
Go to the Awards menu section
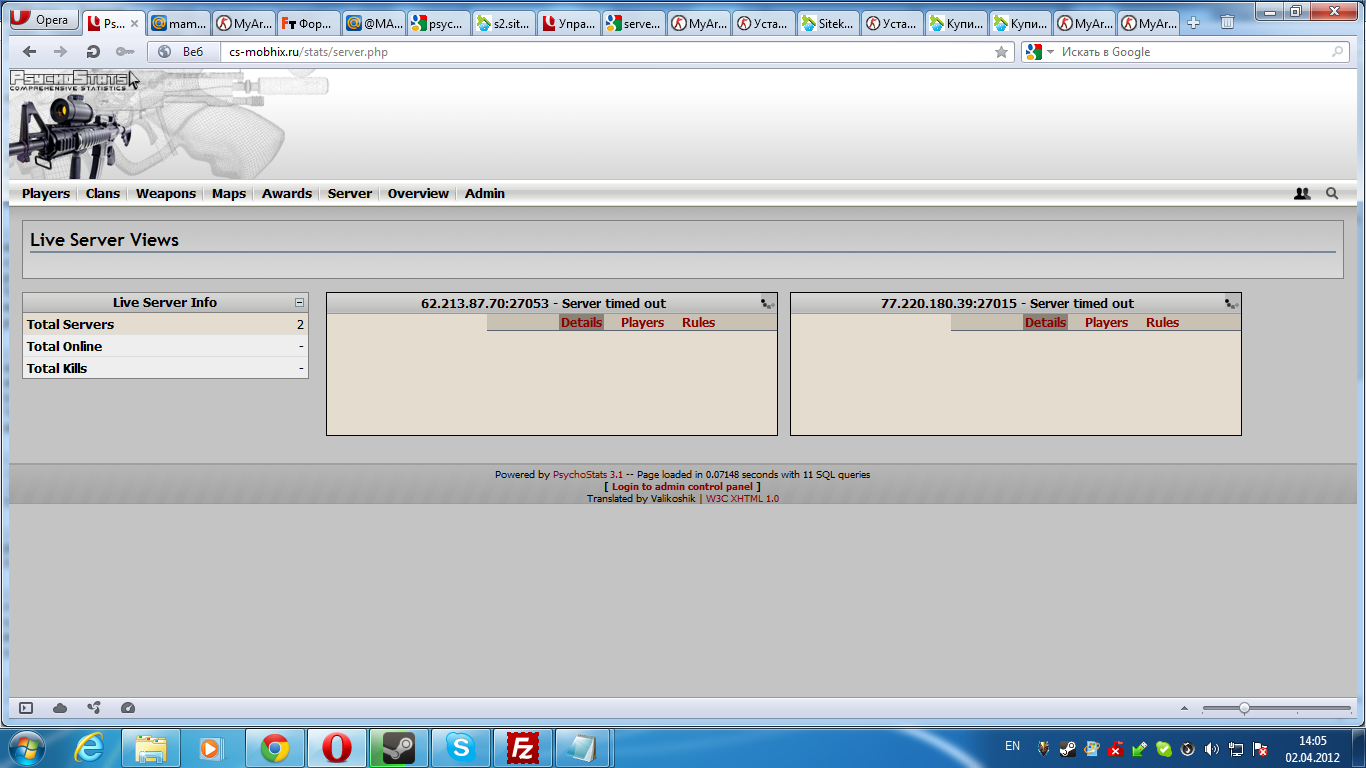(x=287, y=194)
